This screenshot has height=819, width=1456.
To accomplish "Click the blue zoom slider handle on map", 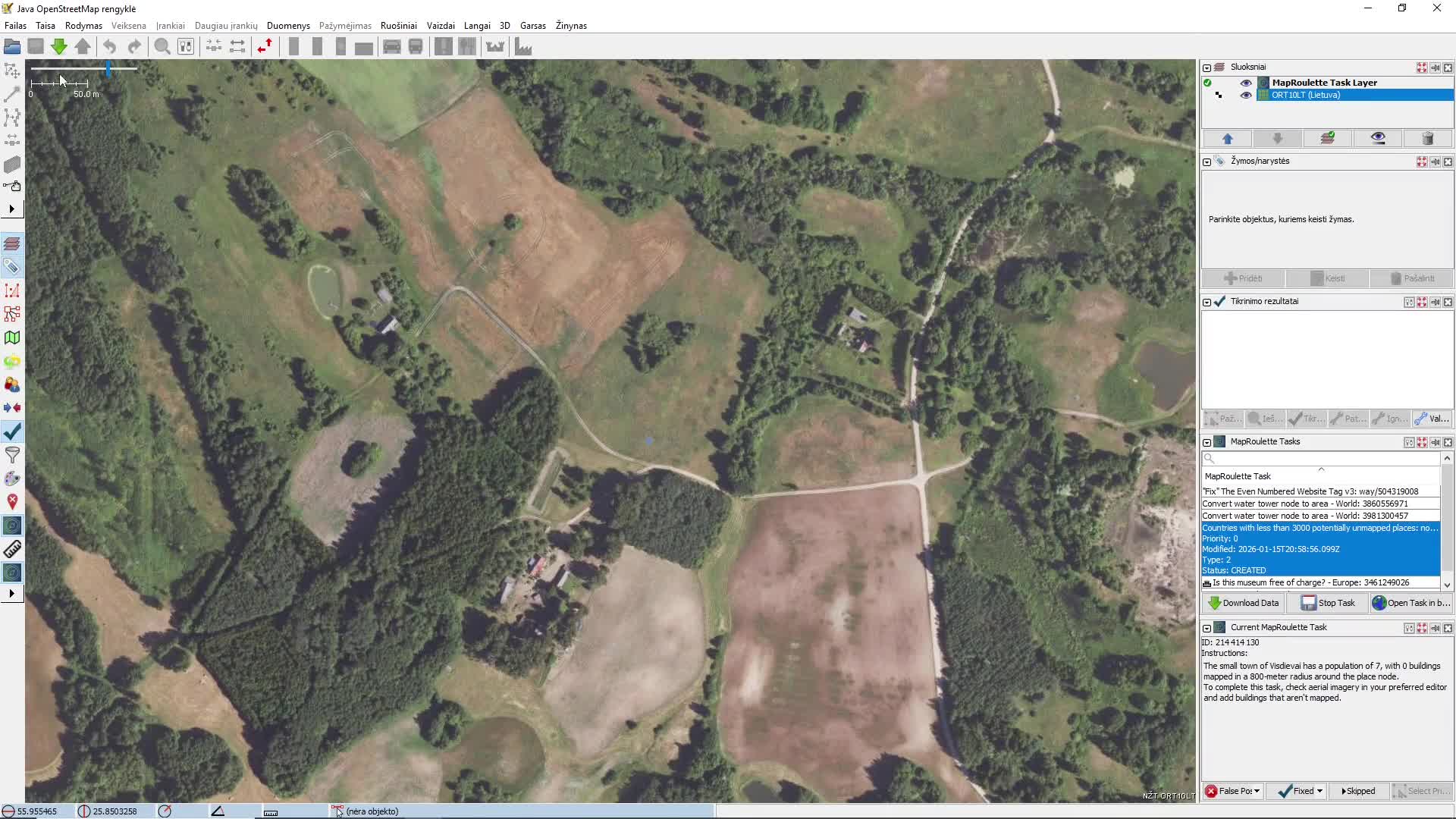I will point(108,69).
